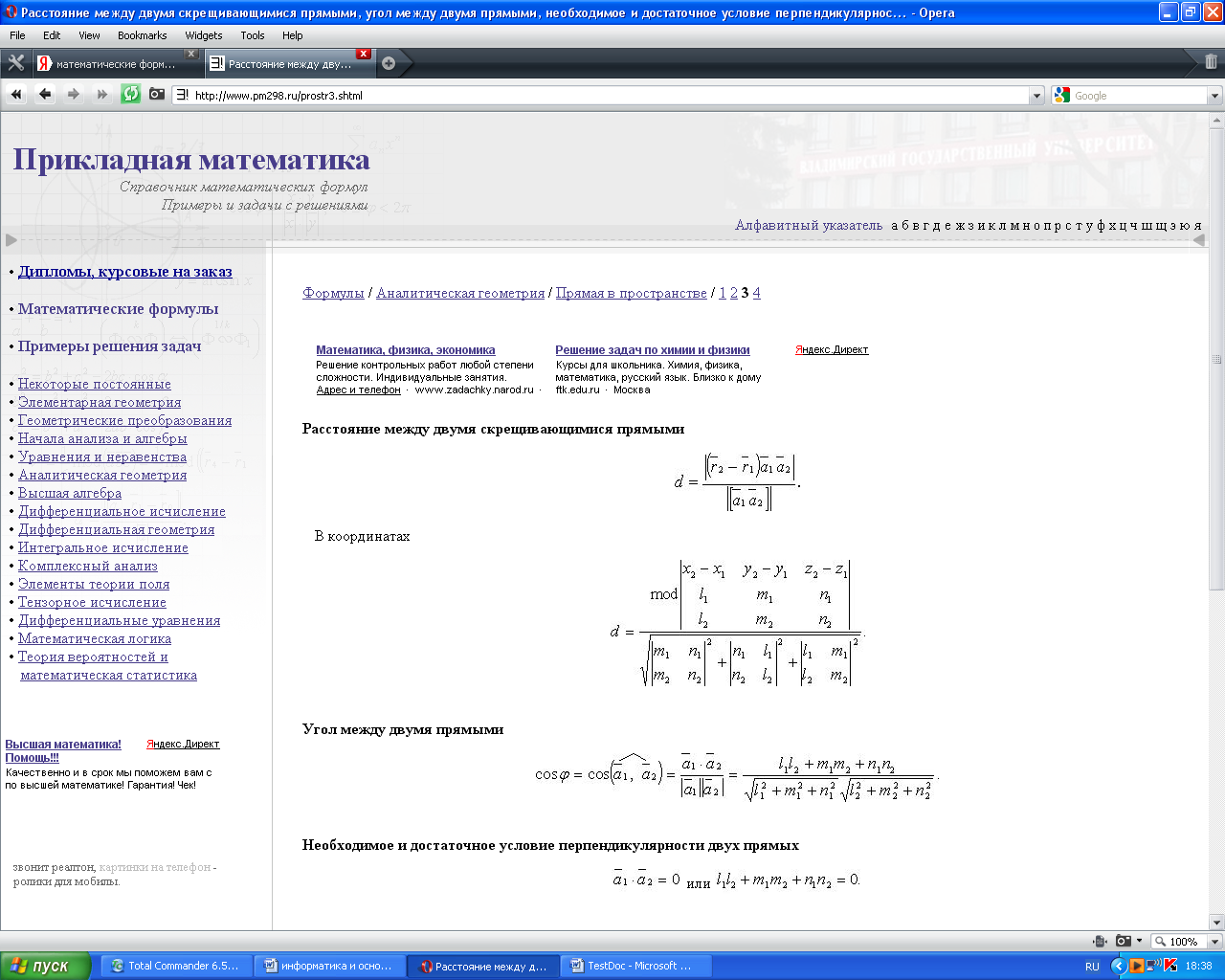The width and height of the screenshot is (1225, 980).
Task: Open the View menu
Action: click(89, 35)
